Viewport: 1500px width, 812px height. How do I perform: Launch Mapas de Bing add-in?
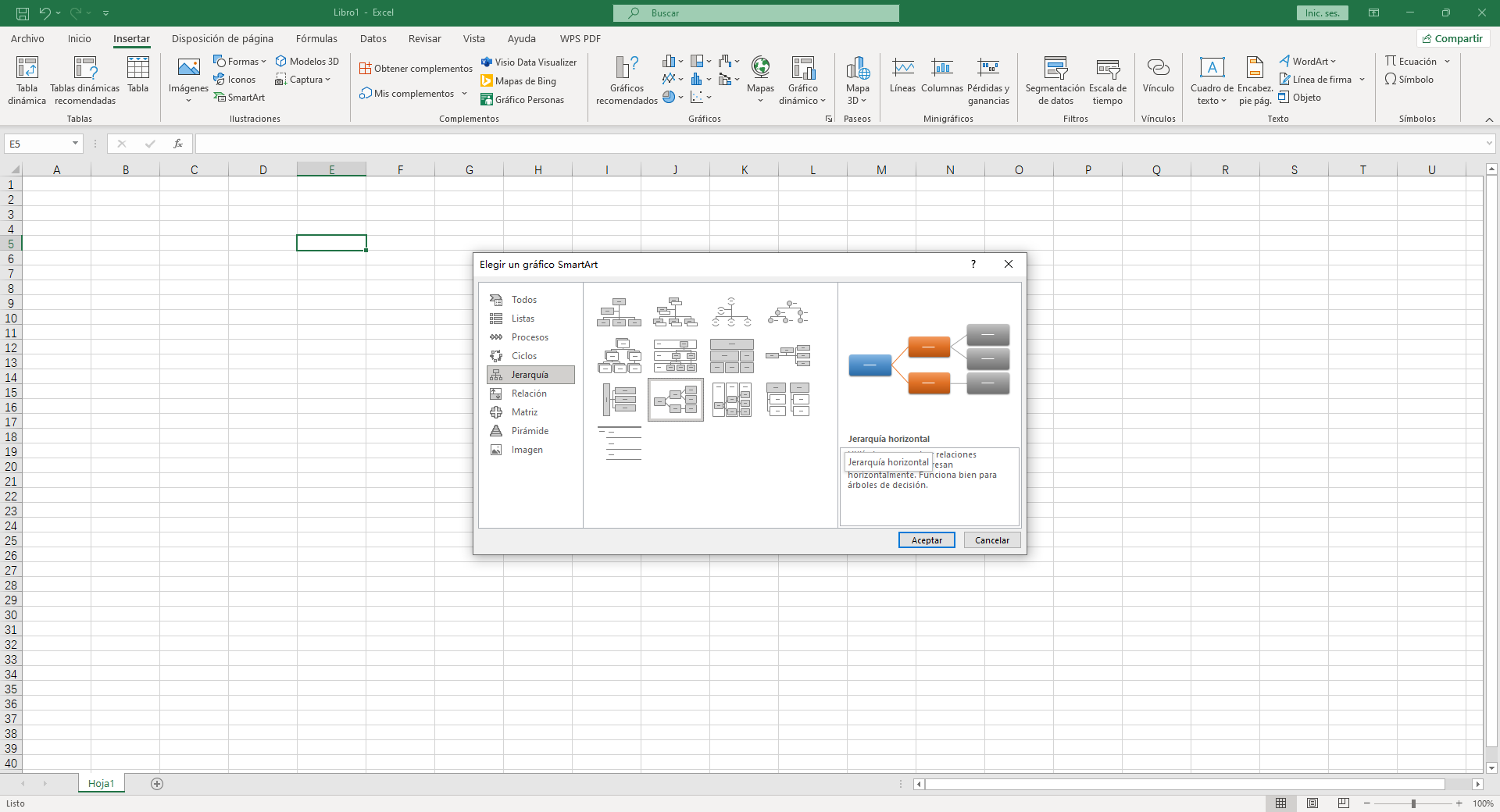click(519, 81)
